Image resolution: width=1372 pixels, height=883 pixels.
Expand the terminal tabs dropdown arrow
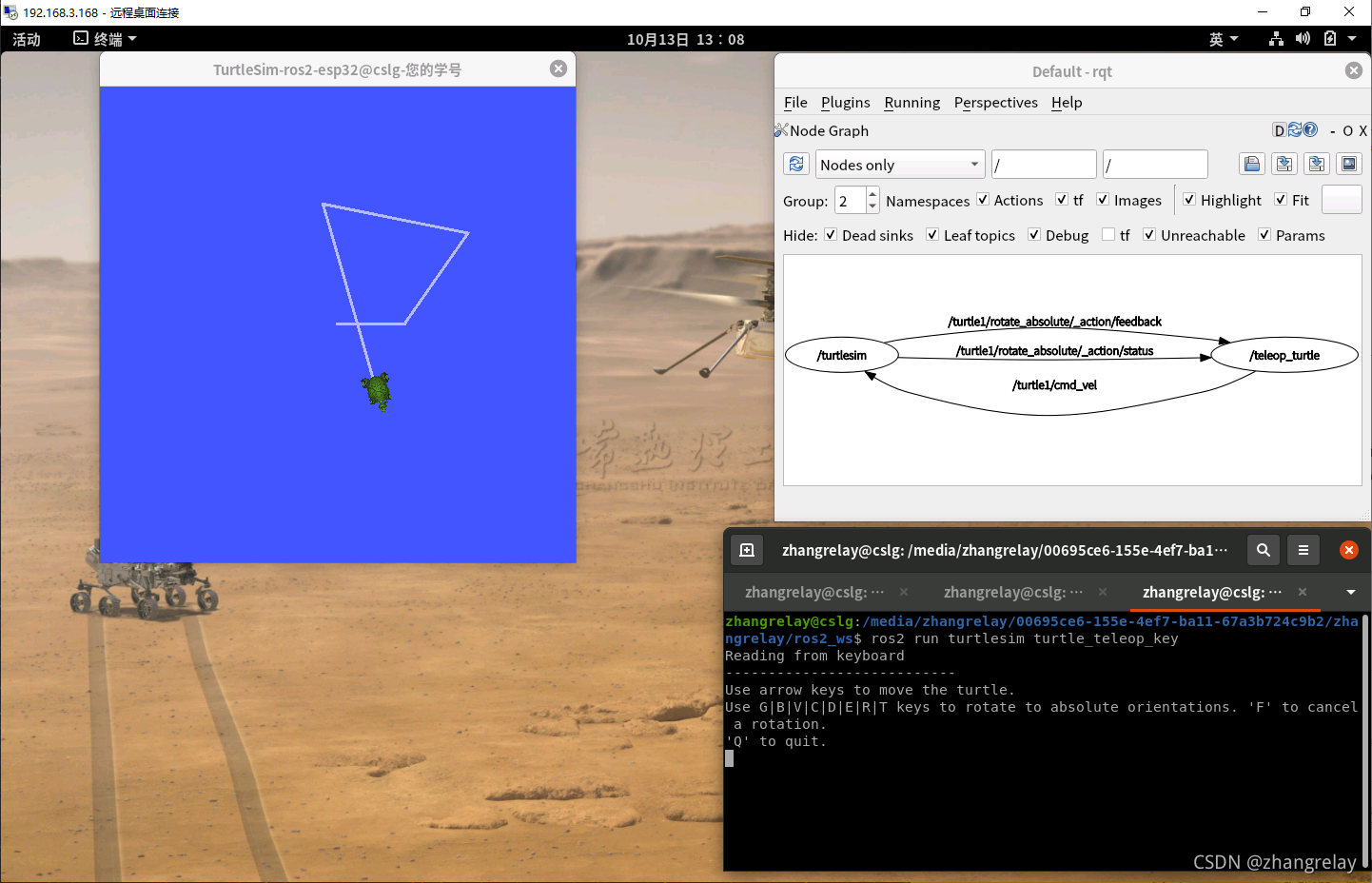point(1351,592)
